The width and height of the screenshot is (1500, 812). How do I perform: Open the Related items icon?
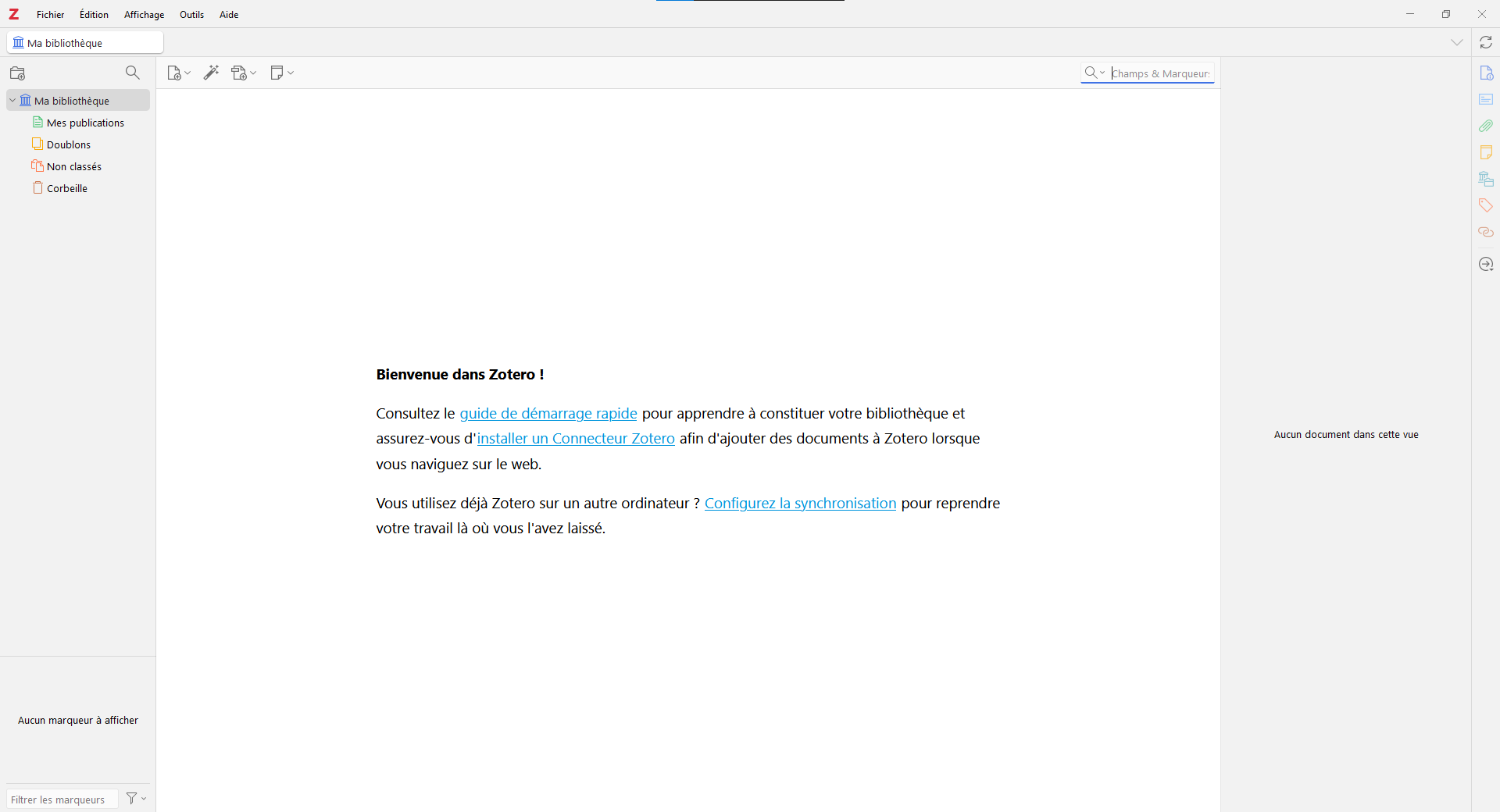tap(1486, 232)
